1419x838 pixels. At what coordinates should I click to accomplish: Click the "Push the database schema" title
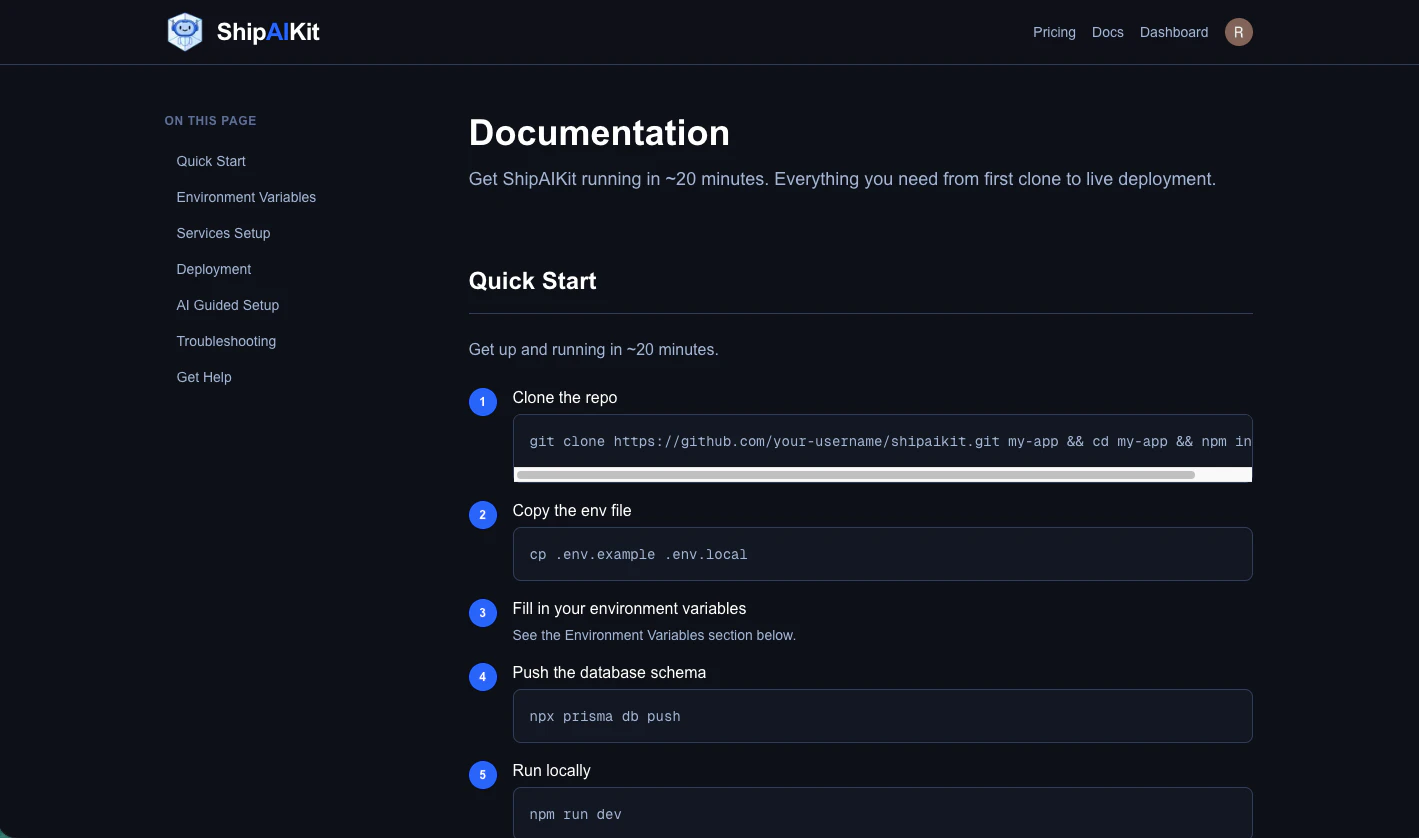click(x=609, y=672)
